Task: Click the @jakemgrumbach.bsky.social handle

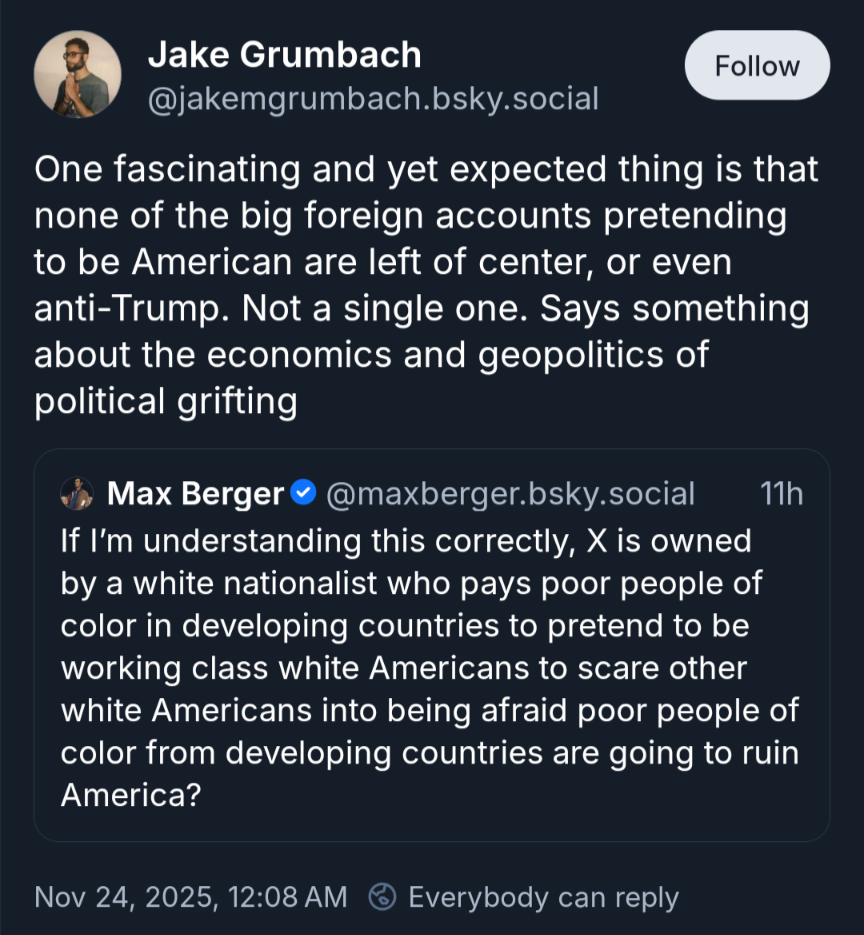Action: [x=373, y=99]
